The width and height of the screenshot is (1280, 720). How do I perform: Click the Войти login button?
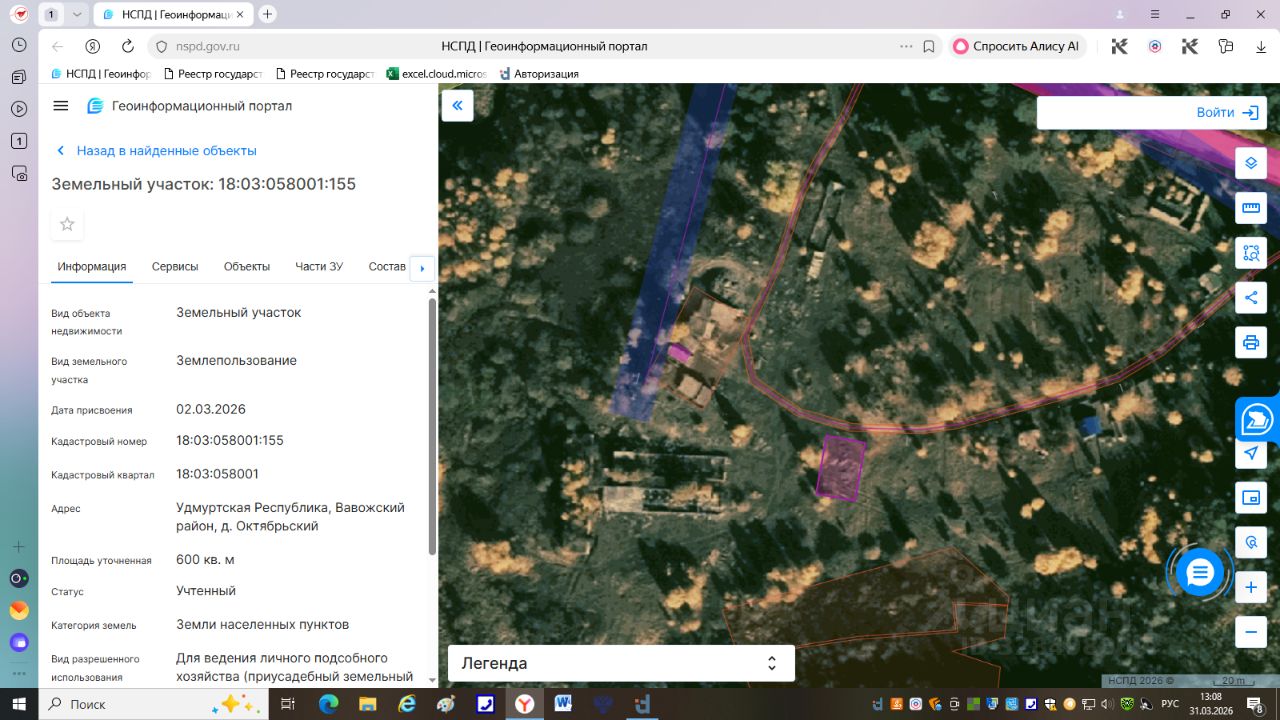click(1227, 112)
